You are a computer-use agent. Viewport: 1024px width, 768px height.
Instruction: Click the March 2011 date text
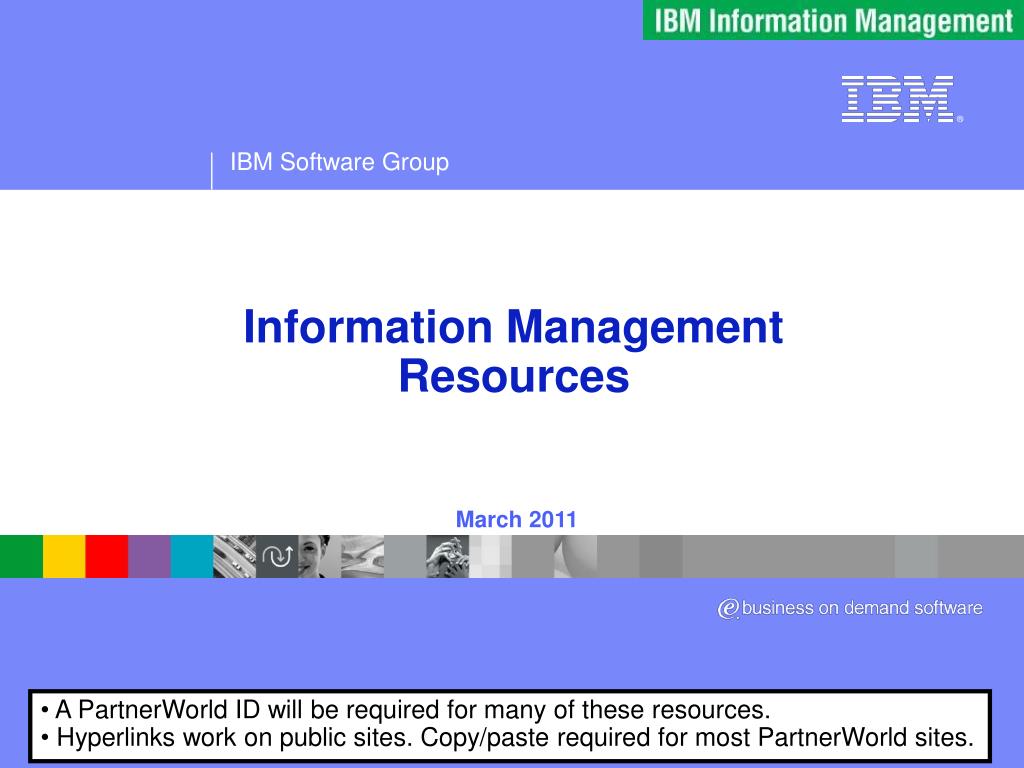coord(516,519)
